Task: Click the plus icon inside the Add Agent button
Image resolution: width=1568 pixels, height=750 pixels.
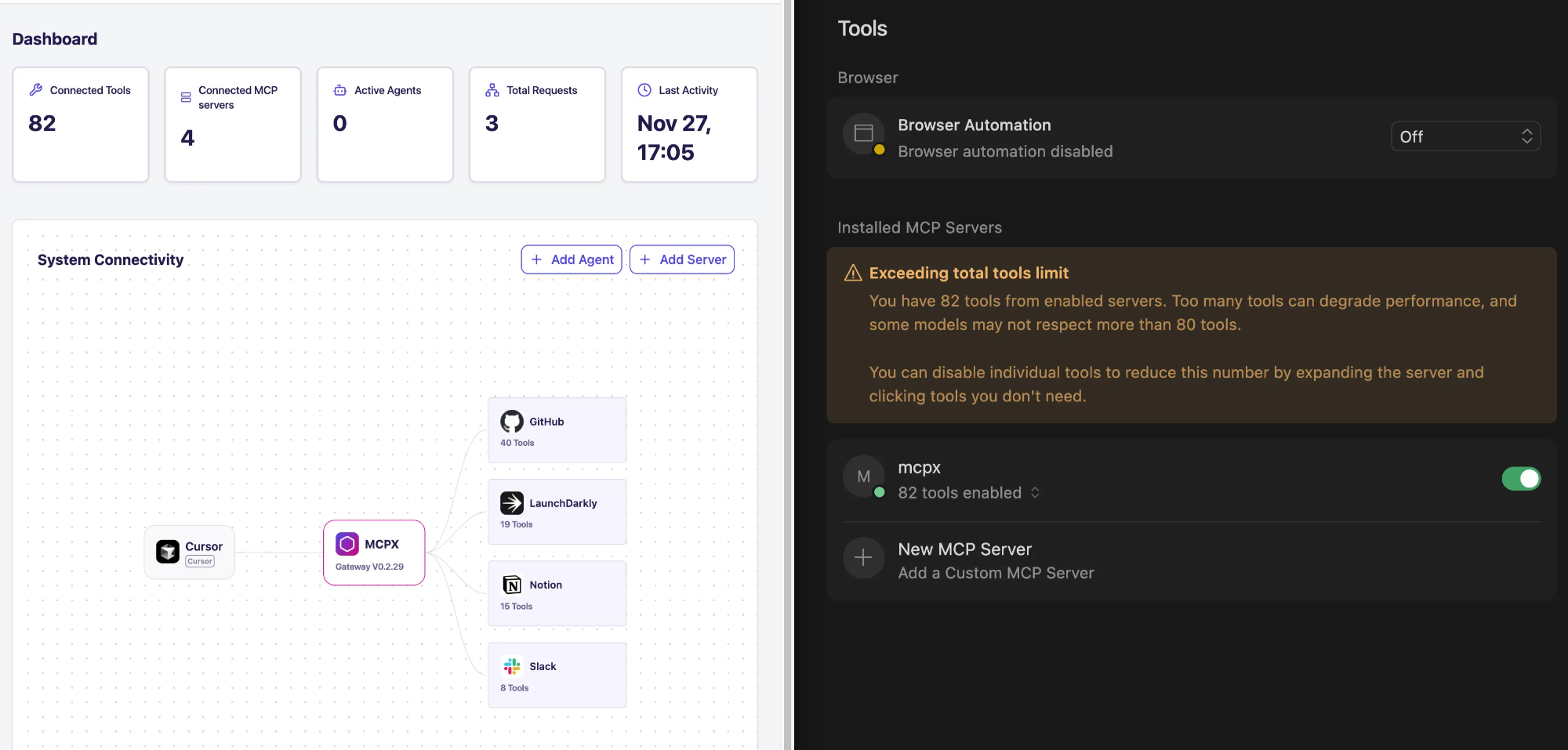Action: pyautogui.click(x=536, y=259)
